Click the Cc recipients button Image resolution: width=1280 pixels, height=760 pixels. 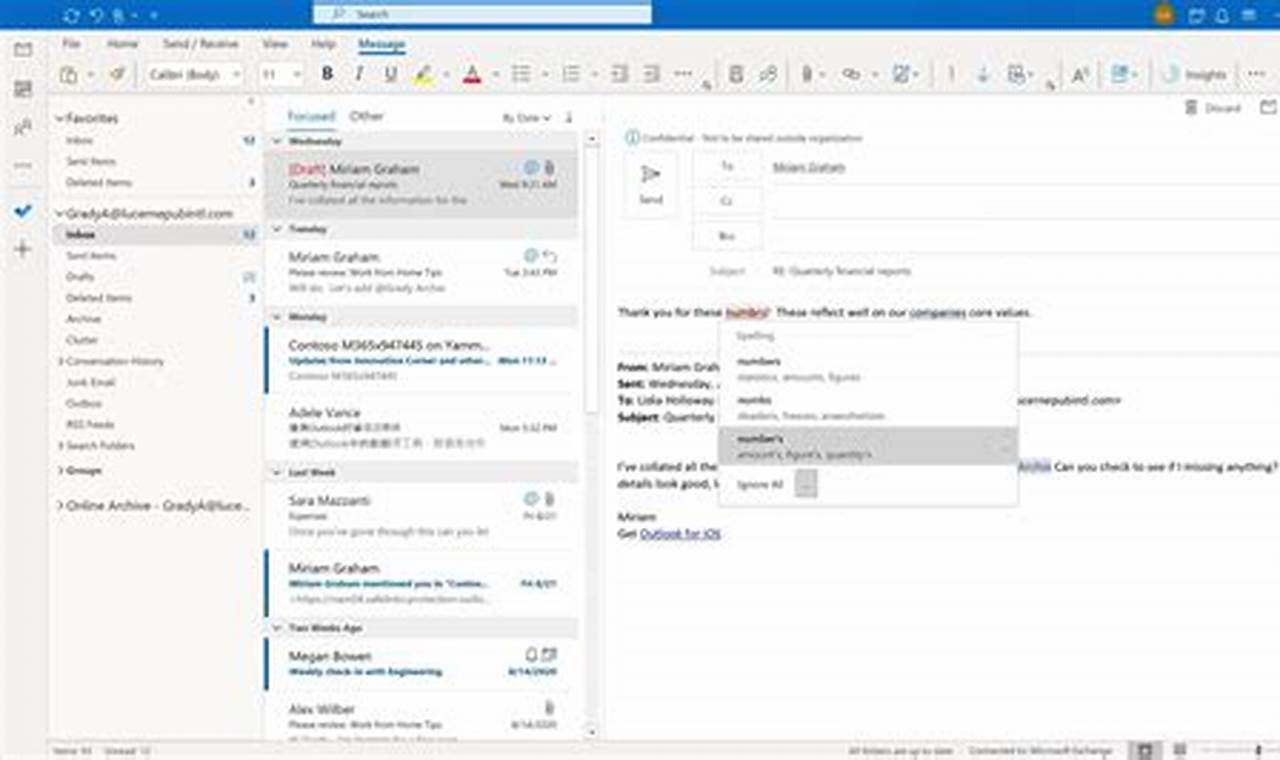tap(727, 201)
